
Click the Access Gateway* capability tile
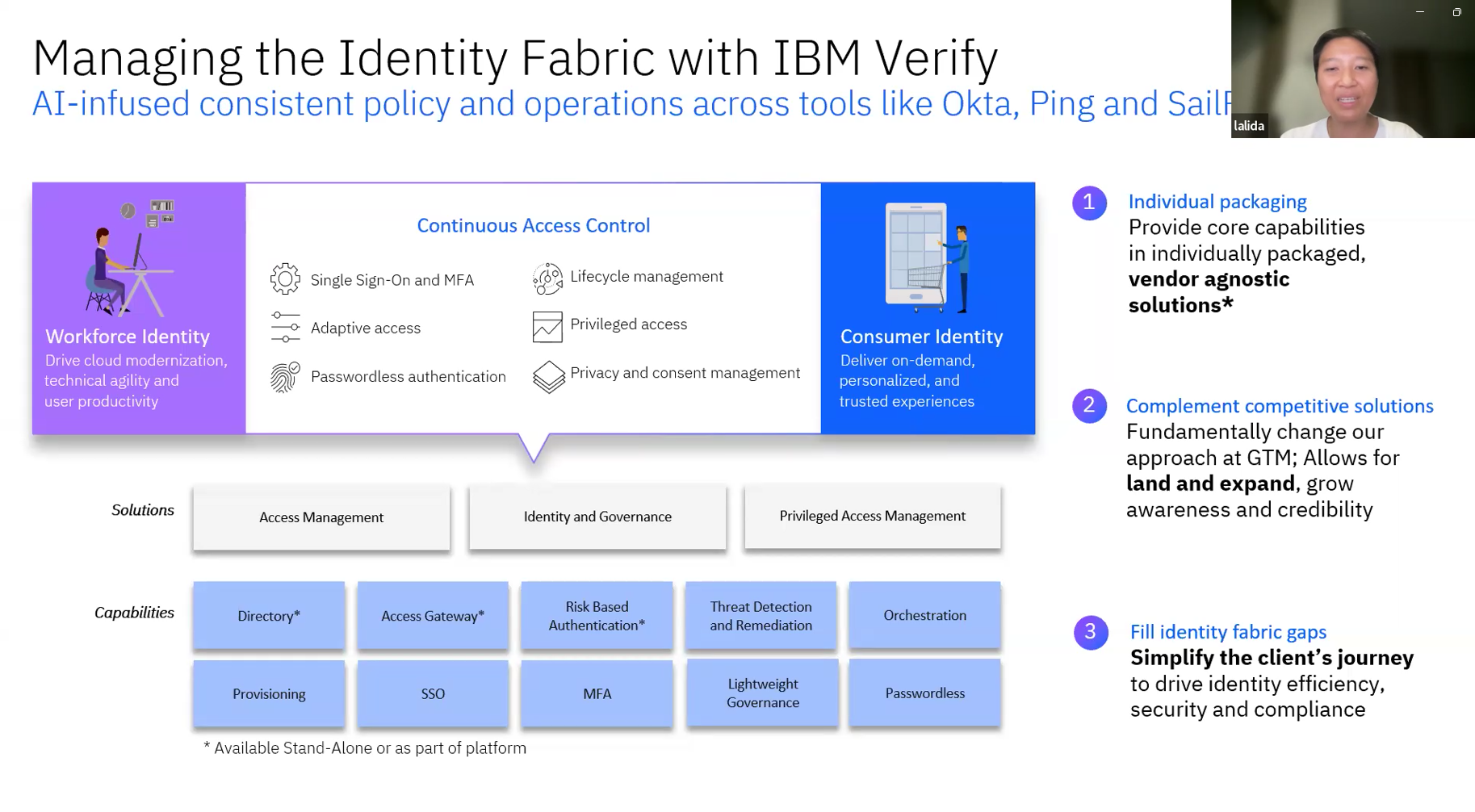coord(433,616)
